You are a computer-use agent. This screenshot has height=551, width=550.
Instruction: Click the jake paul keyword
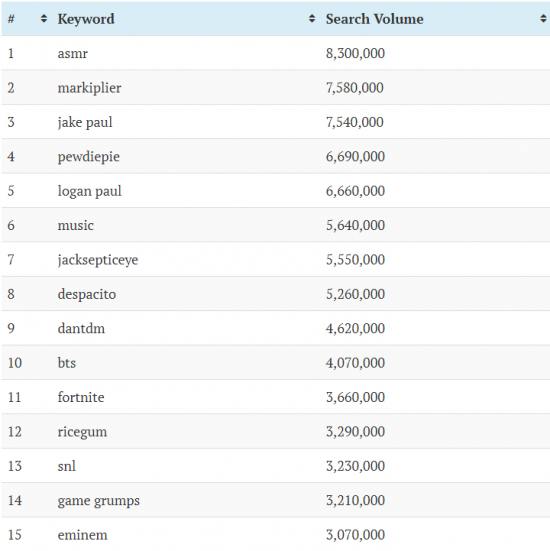tap(85, 122)
